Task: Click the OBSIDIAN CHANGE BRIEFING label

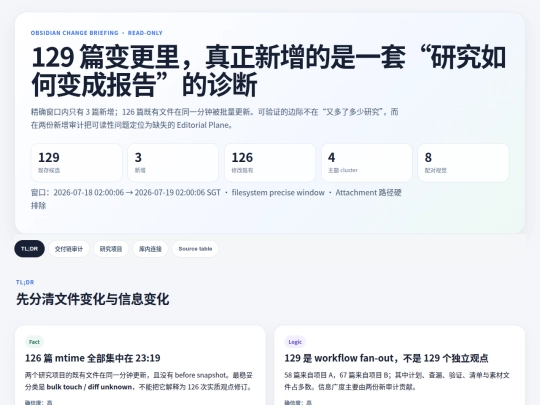Action: tap(74, 33)
